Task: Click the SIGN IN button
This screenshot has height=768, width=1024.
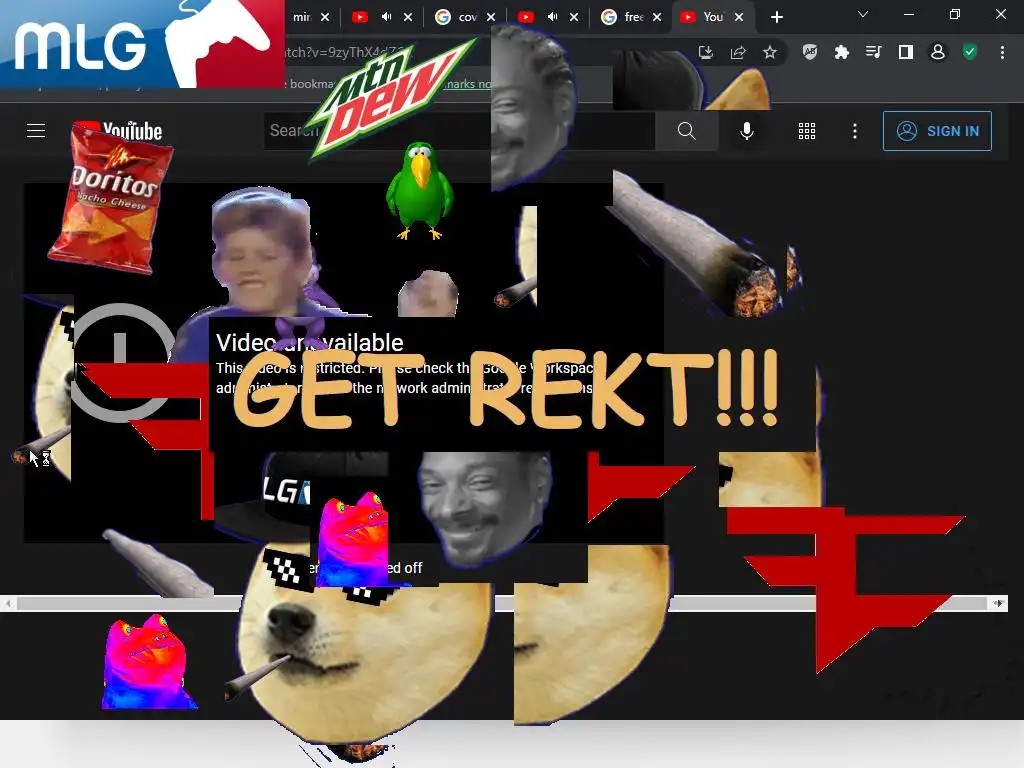Action: pyautogui.click(x=937, y=131)
